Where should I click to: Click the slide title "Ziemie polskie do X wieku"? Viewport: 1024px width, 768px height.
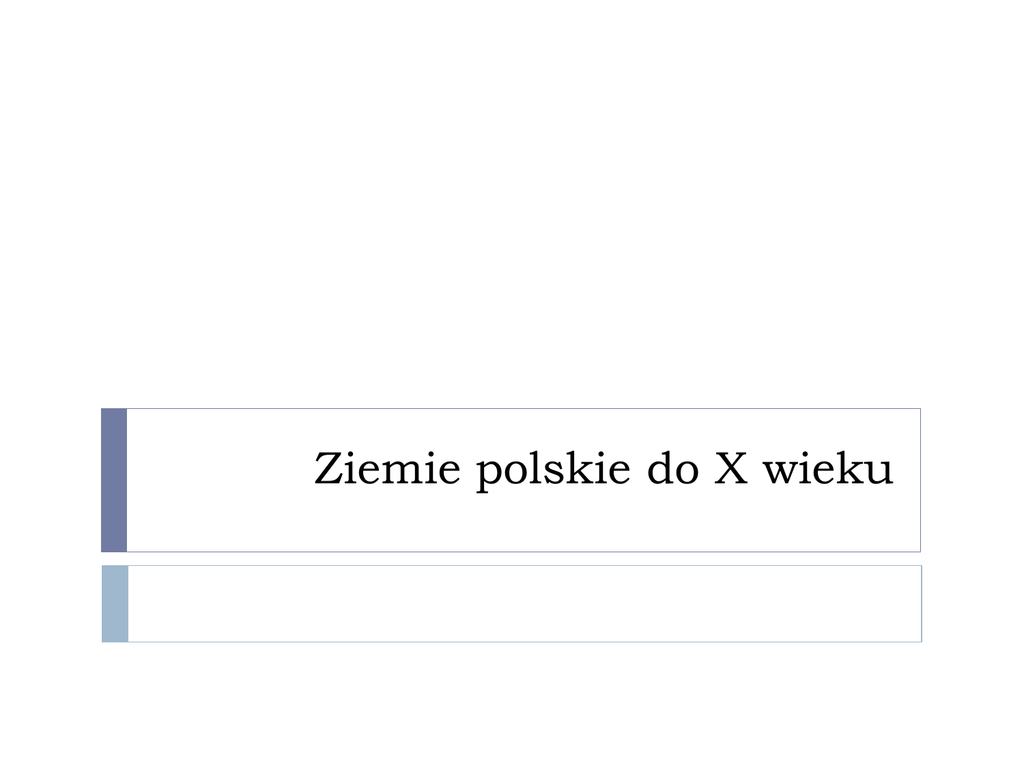point(603,470)
